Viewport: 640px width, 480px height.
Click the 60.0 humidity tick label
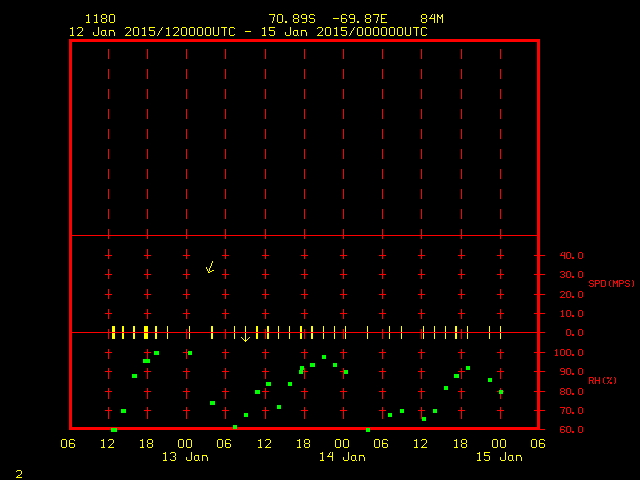570,430
